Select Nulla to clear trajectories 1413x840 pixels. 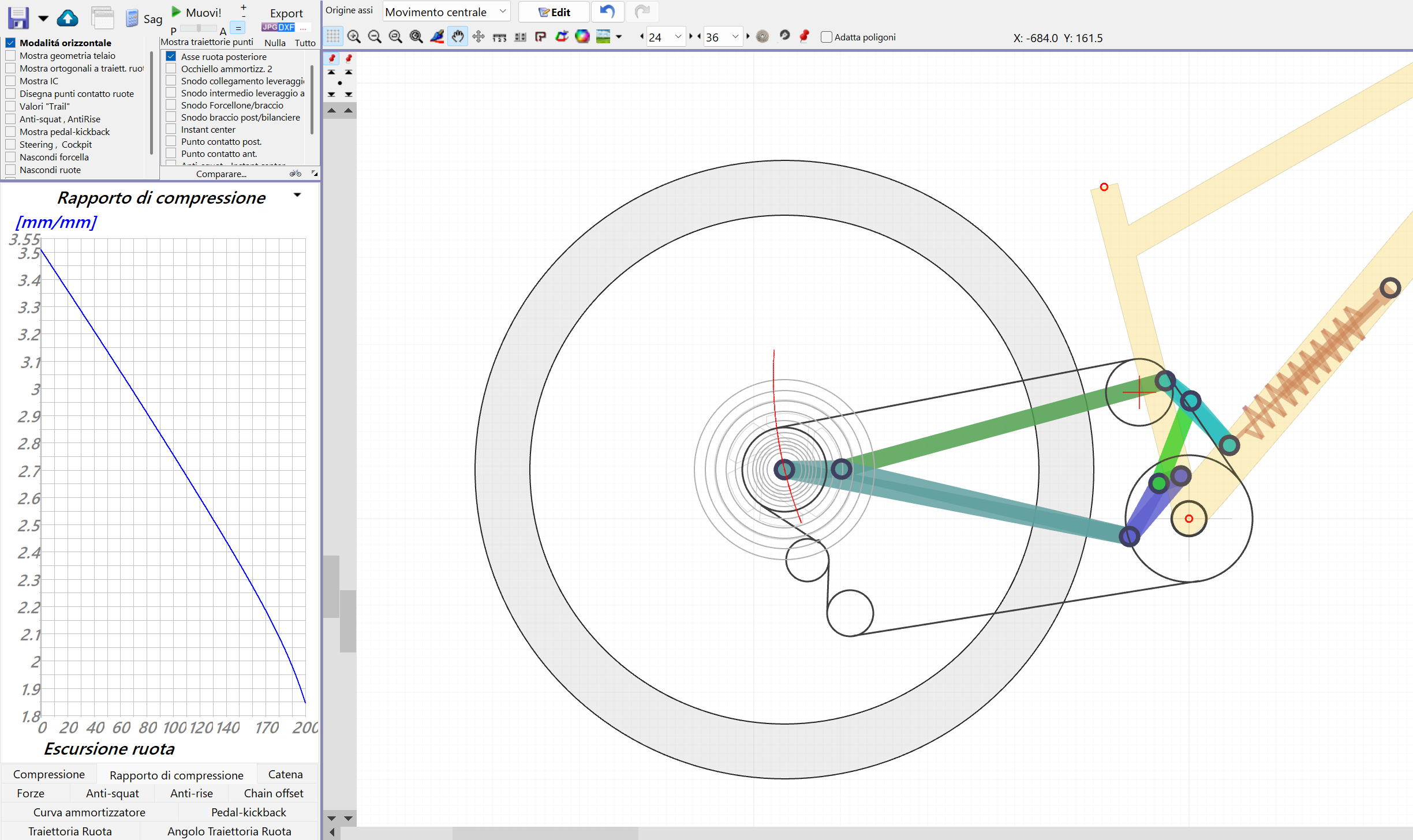pyautogui.click(x=275, y=43)
